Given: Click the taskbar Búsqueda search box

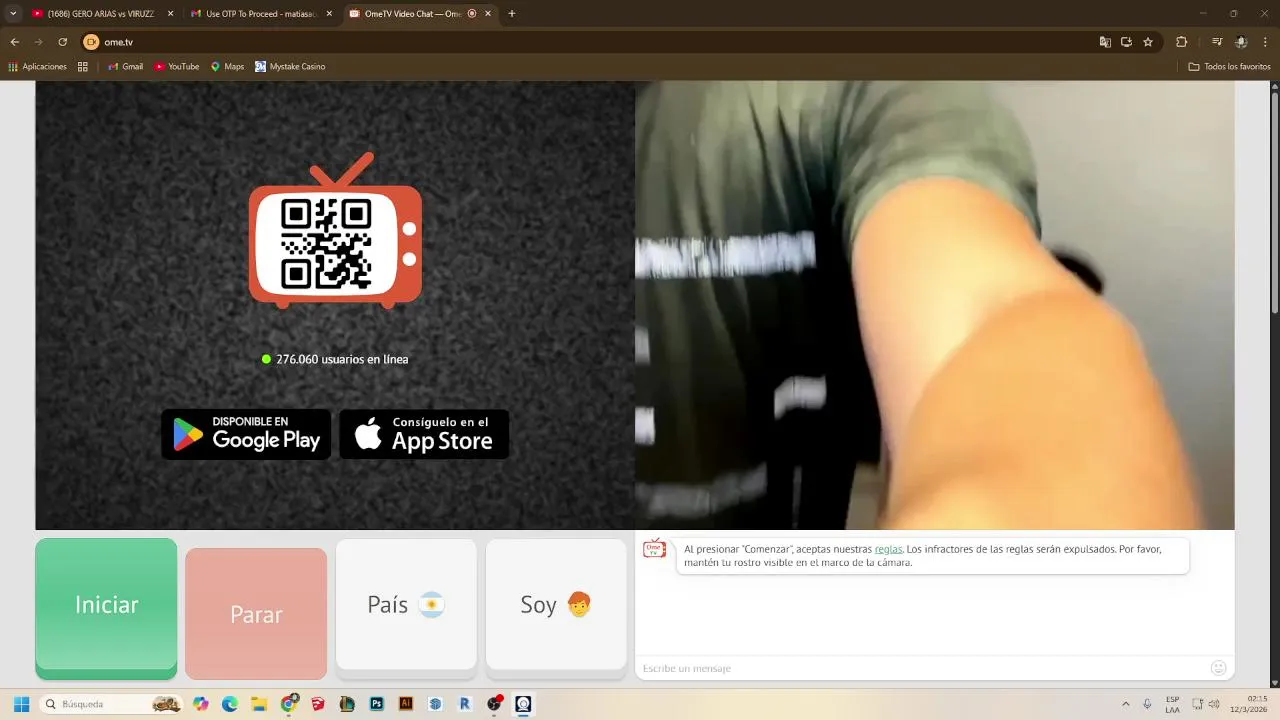Looking at the screenshot, I should (x=111, y=704).
